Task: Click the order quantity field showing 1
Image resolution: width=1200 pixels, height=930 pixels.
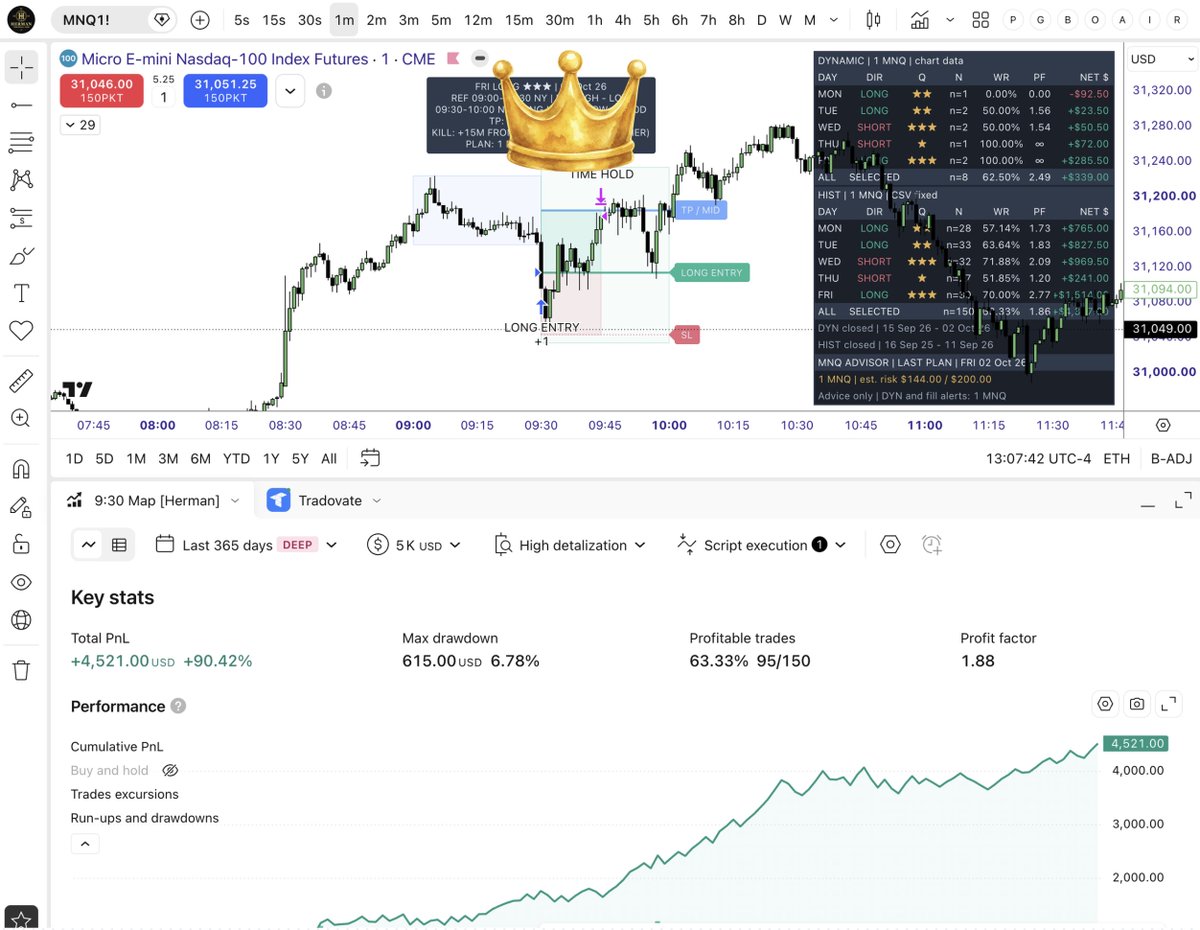Action: point(164,97)
